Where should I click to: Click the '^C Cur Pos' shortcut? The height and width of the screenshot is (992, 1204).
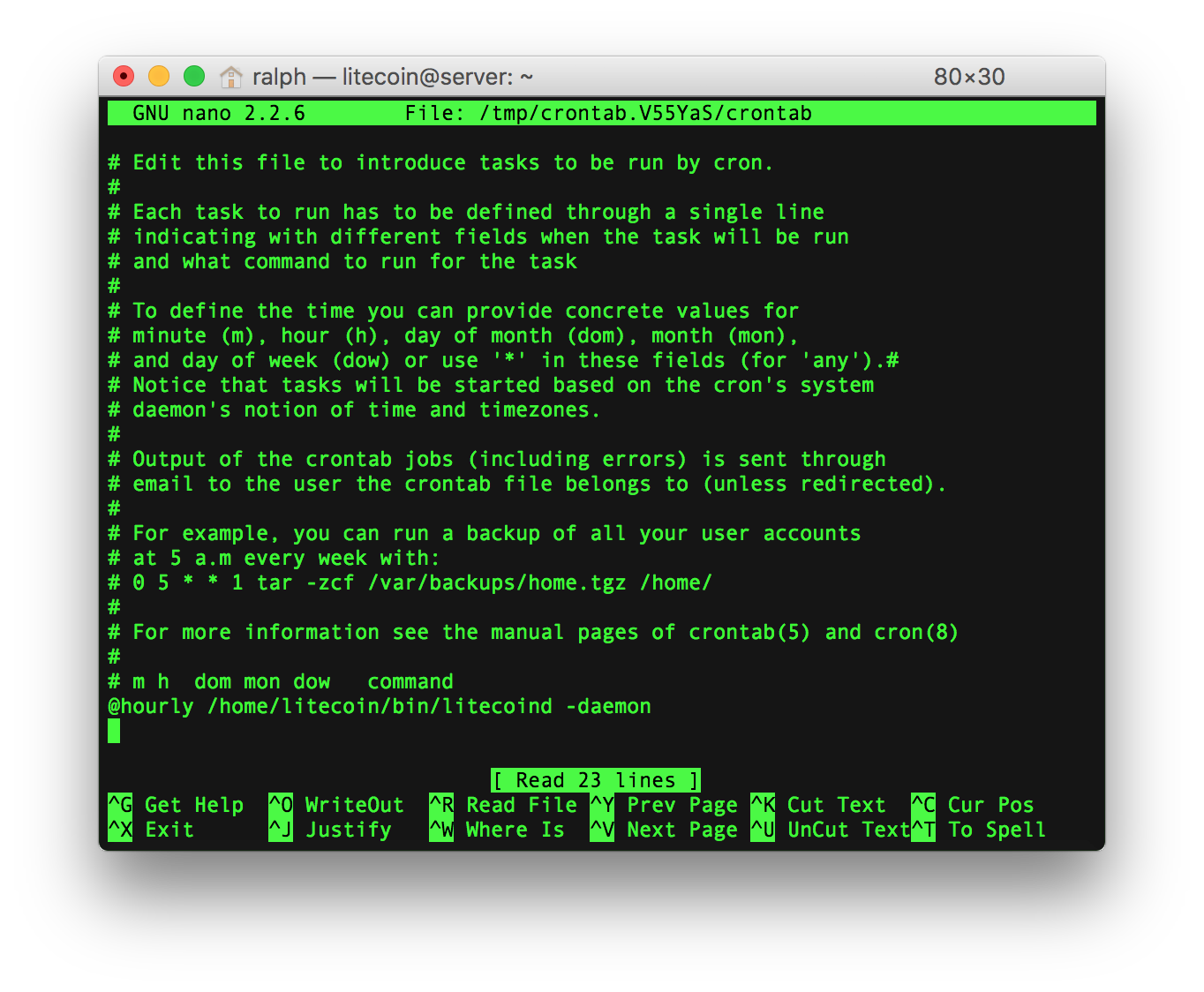pos(973,805)
